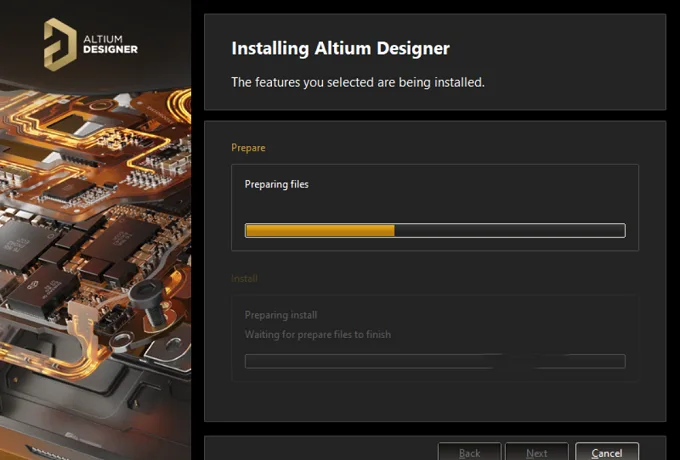Select the 'Installing Altium Designer' heading

point(340,48)
